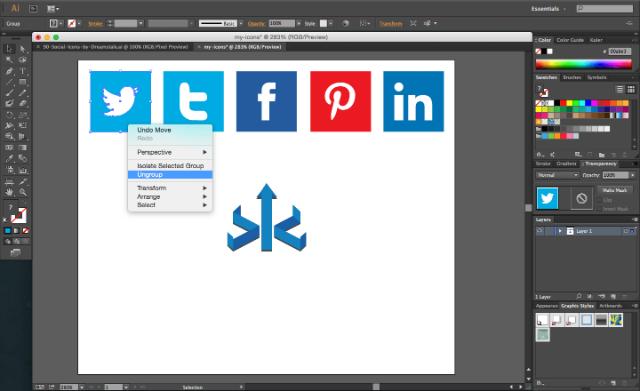Switch to the my-icons document tab
The height and width of the screenshot is (391, 640).
point(242,47)
